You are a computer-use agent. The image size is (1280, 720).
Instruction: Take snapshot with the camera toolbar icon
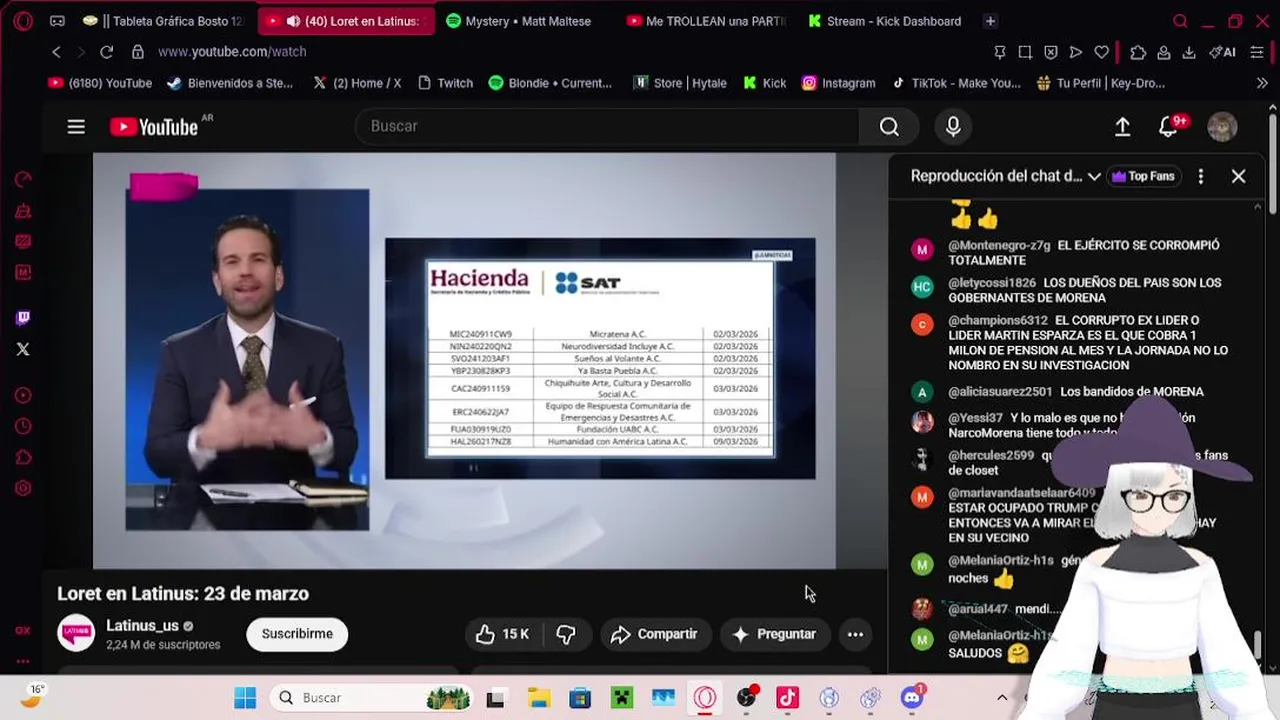point(1025,52)
